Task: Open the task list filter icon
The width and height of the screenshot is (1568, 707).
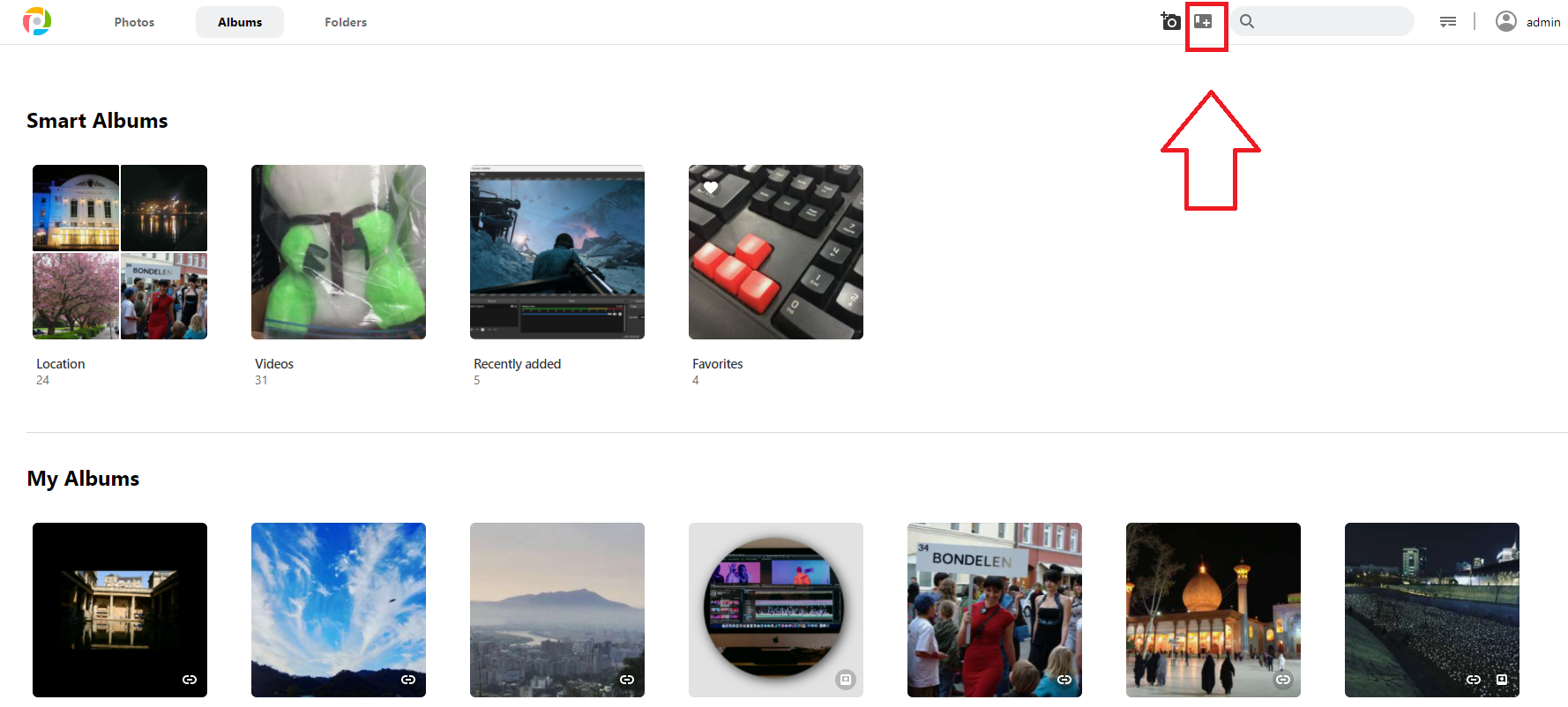Action: click(1448, 21)
